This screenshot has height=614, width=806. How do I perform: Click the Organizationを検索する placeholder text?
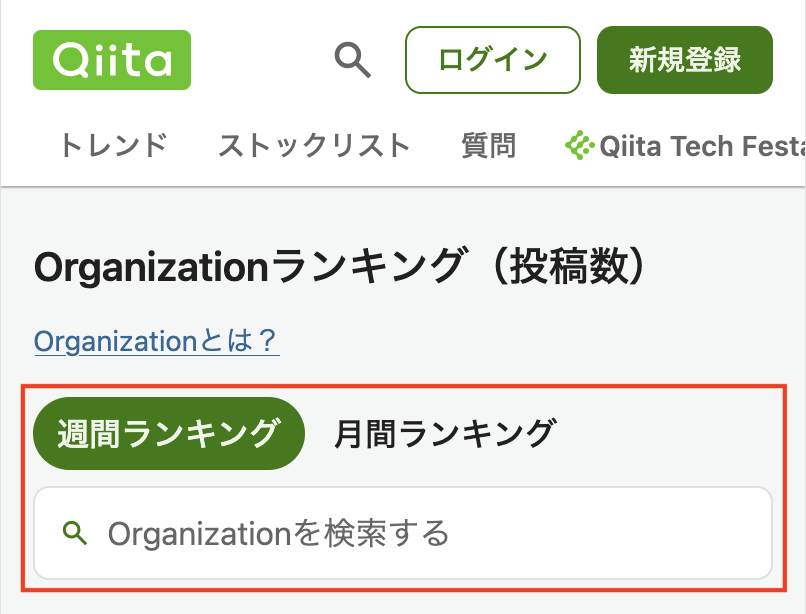point(279,533)
